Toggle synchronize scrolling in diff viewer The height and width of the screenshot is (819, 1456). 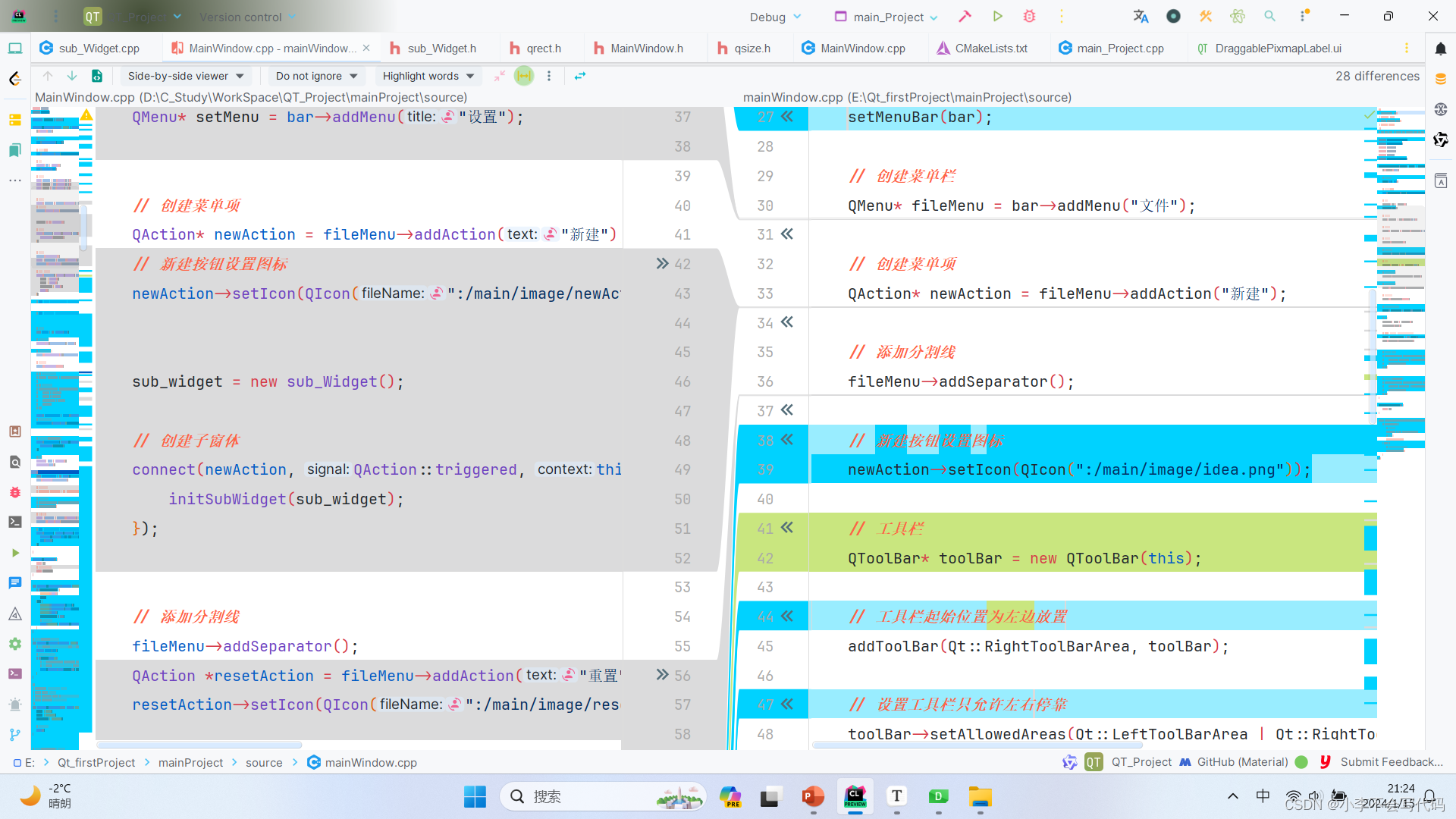click(524, 76)
